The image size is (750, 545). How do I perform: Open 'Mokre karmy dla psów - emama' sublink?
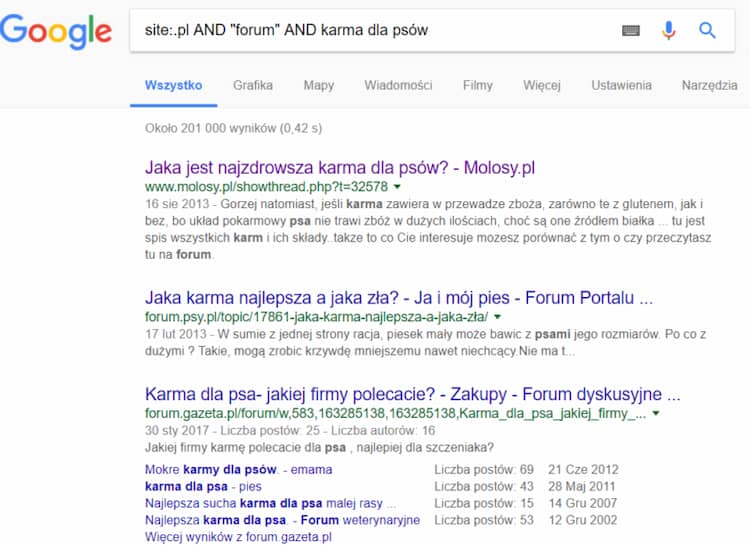pos(239,470)
